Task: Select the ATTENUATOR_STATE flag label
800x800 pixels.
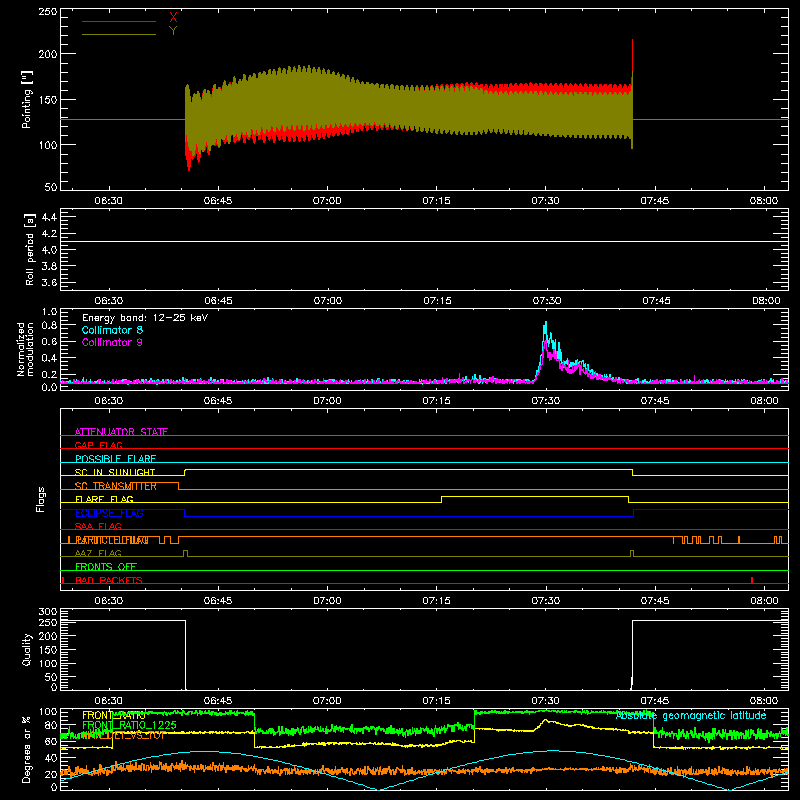Action: (121, 432)
